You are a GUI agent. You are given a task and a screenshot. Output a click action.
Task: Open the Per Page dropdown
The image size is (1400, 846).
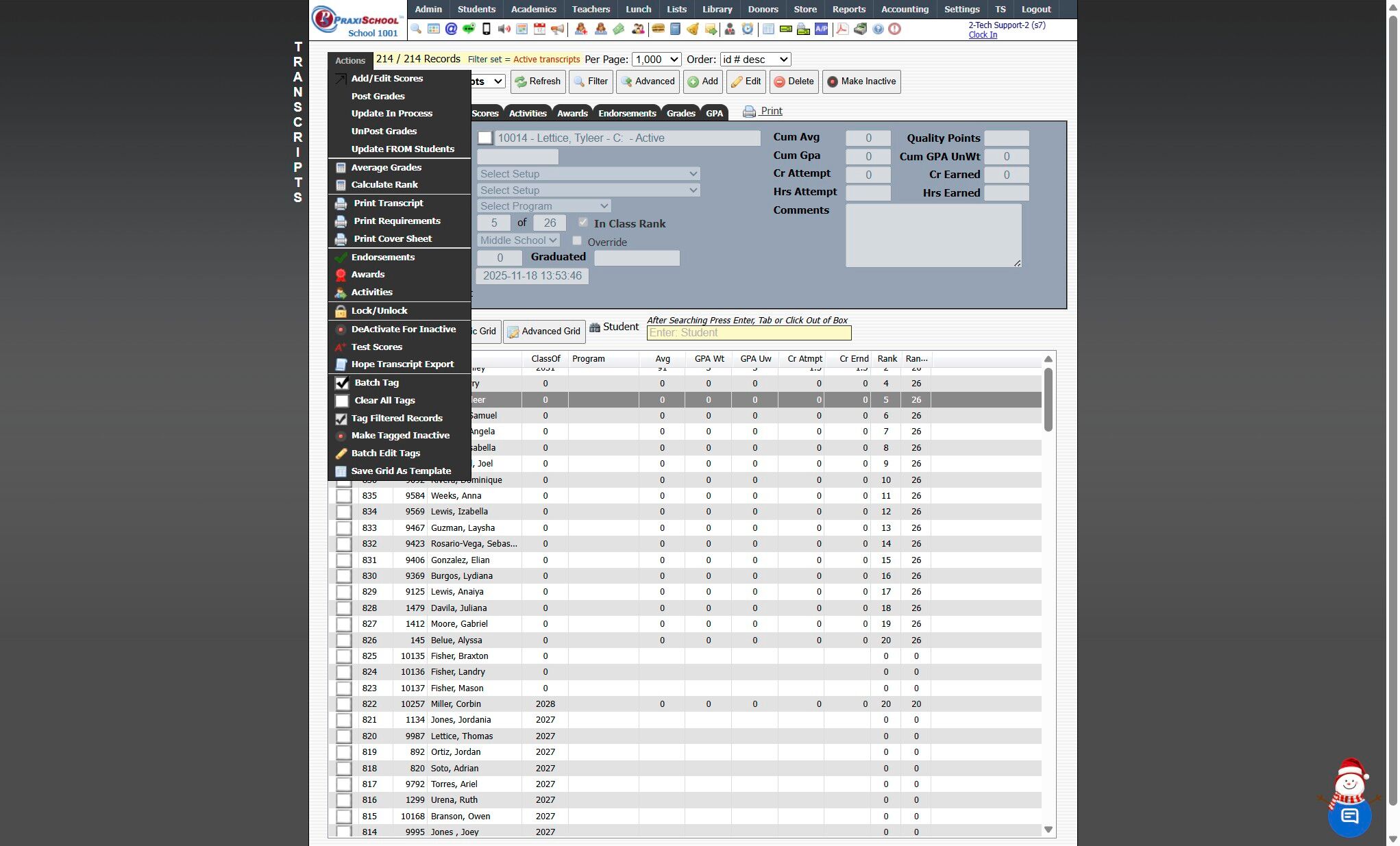pyautogui.click(x=656, y=60)
